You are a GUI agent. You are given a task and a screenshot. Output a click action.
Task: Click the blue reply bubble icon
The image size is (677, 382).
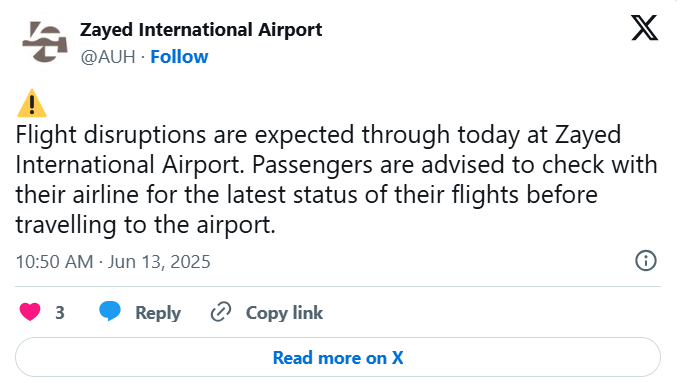coord(110,311)
